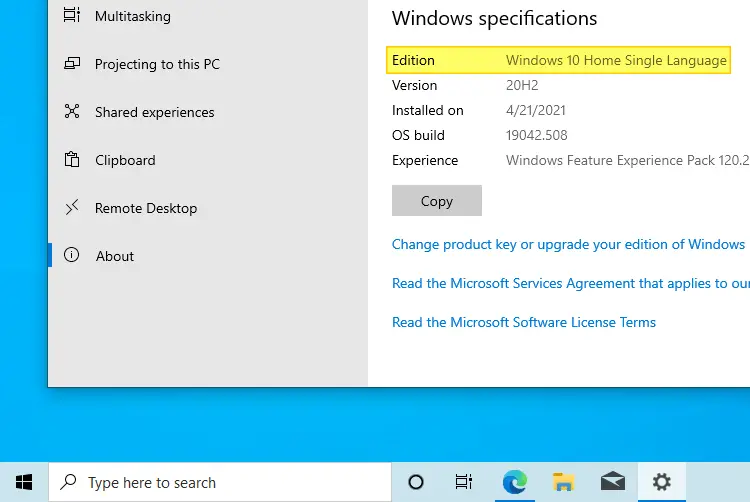Open Task View from the taskbar

(463, 482)
